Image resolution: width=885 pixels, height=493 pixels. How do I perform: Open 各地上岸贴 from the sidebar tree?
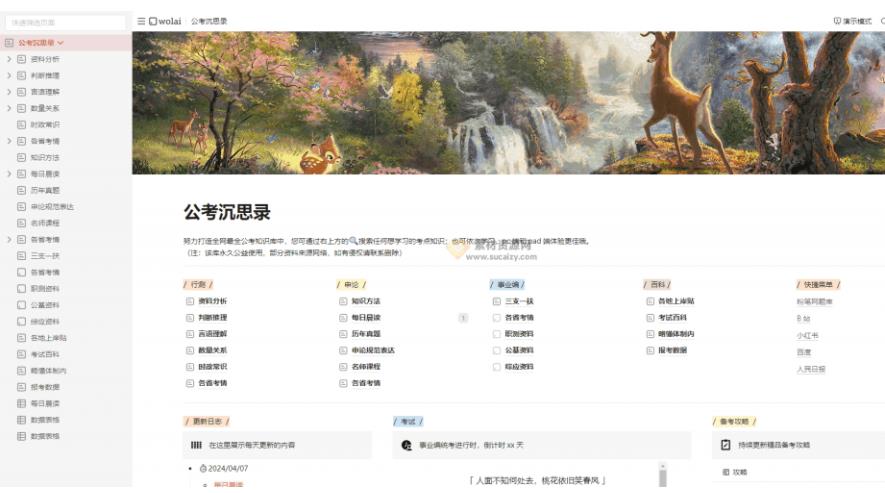pyautogui.click(x=49, y=338)
